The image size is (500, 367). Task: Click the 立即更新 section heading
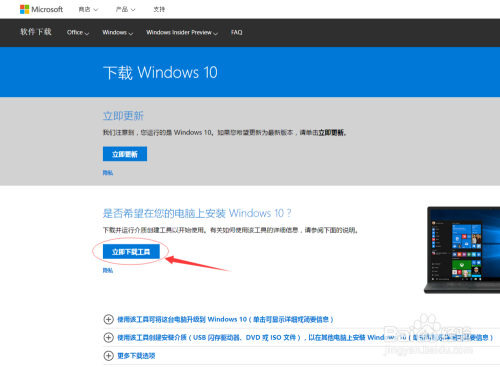click(x=123, y=116)
